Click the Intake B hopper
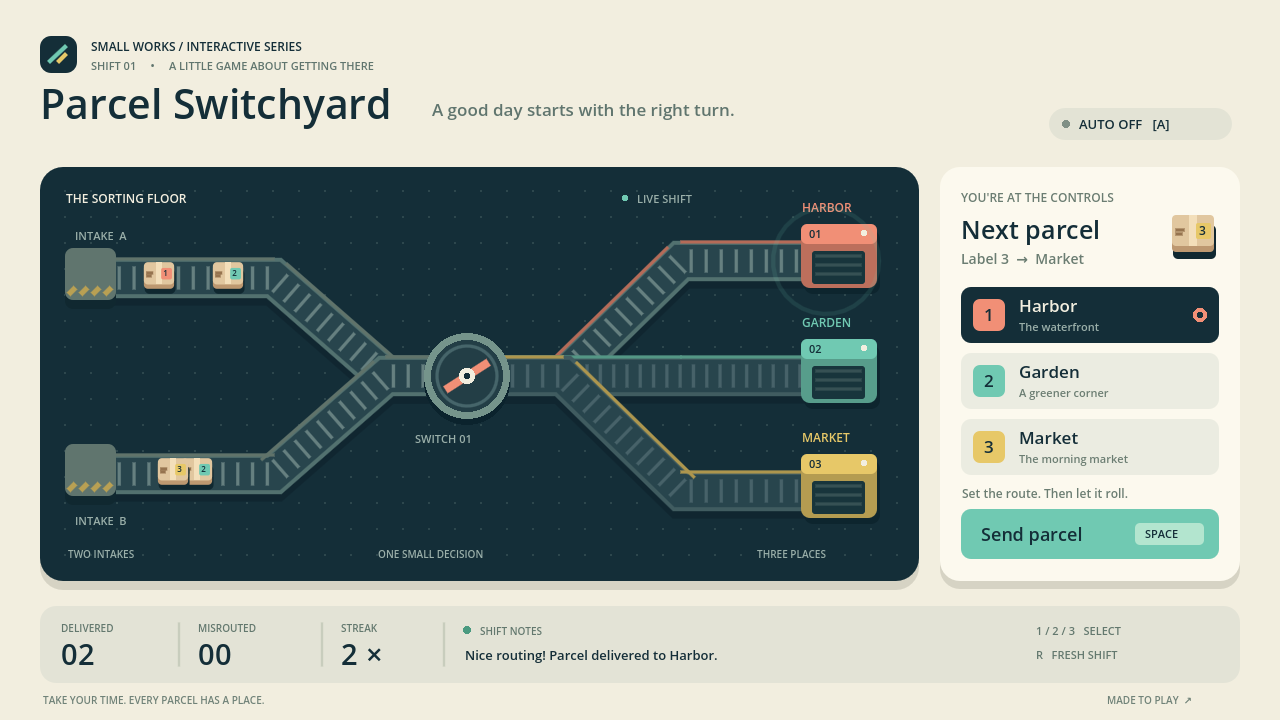 point(90,469)
